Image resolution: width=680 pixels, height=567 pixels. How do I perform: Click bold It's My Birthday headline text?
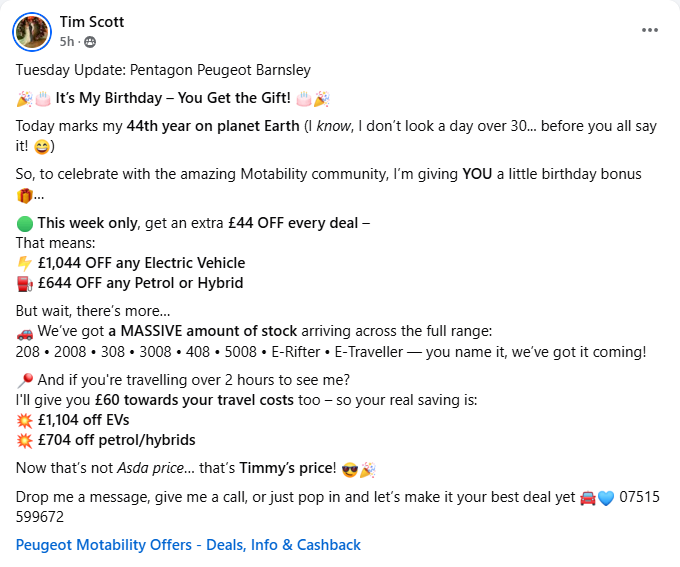click(172, 98)
